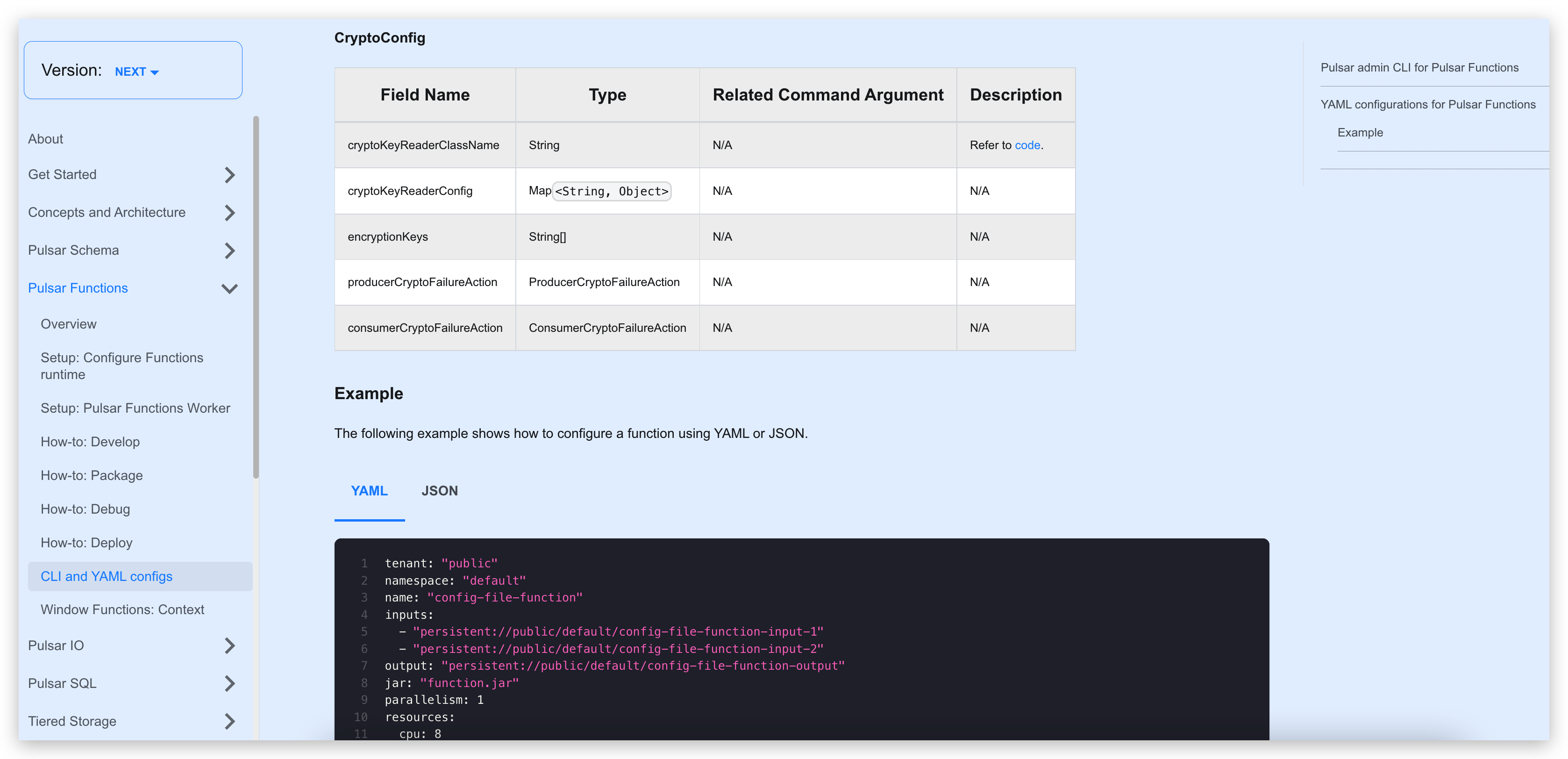Click the tenant: "public" code line
The width and height of the screenshot is (1568, 759).
pyautogui.click(x=441, y=563)
